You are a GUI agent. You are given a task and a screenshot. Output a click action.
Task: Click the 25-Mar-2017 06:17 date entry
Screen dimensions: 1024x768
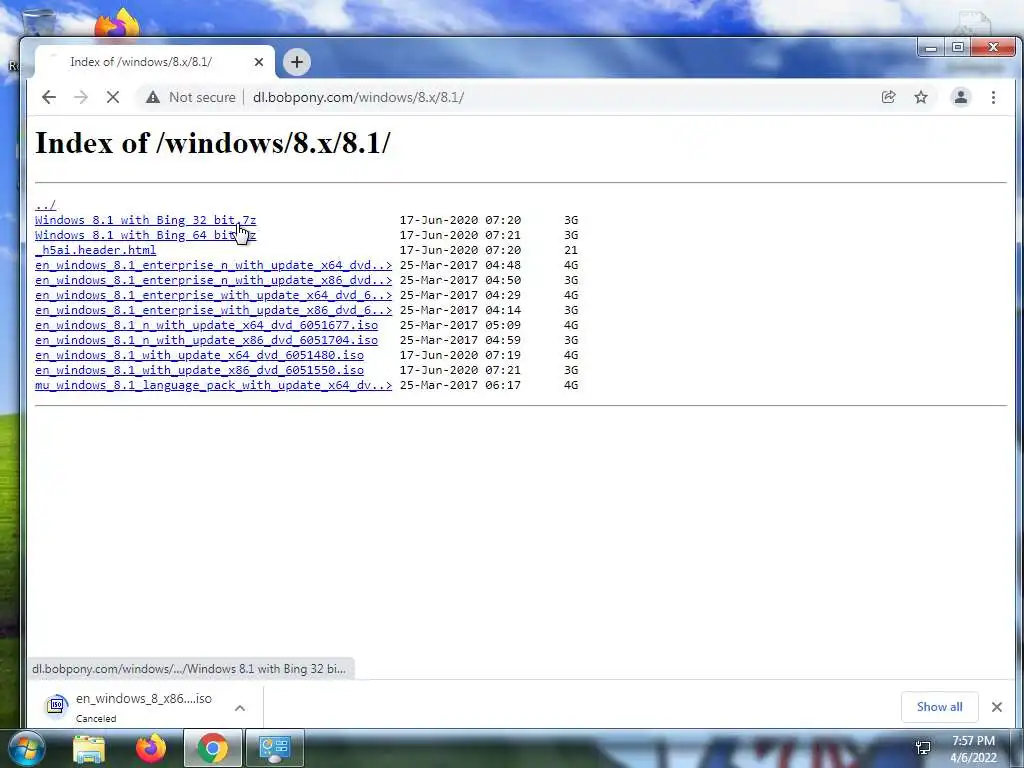click(x=460, y=385)
